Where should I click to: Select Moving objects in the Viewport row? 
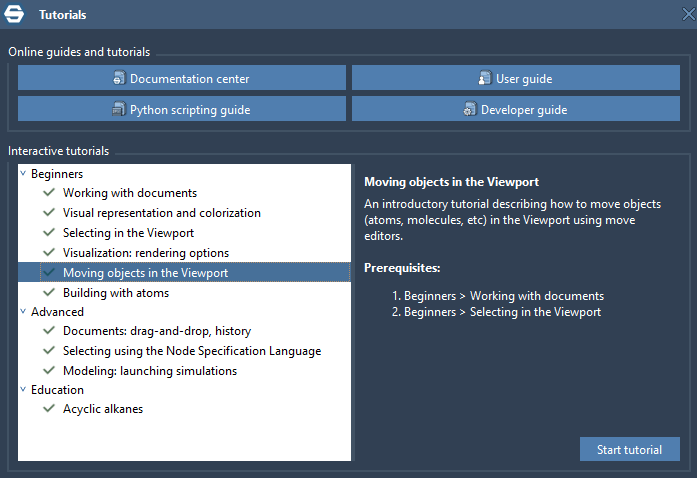(184, 272)
